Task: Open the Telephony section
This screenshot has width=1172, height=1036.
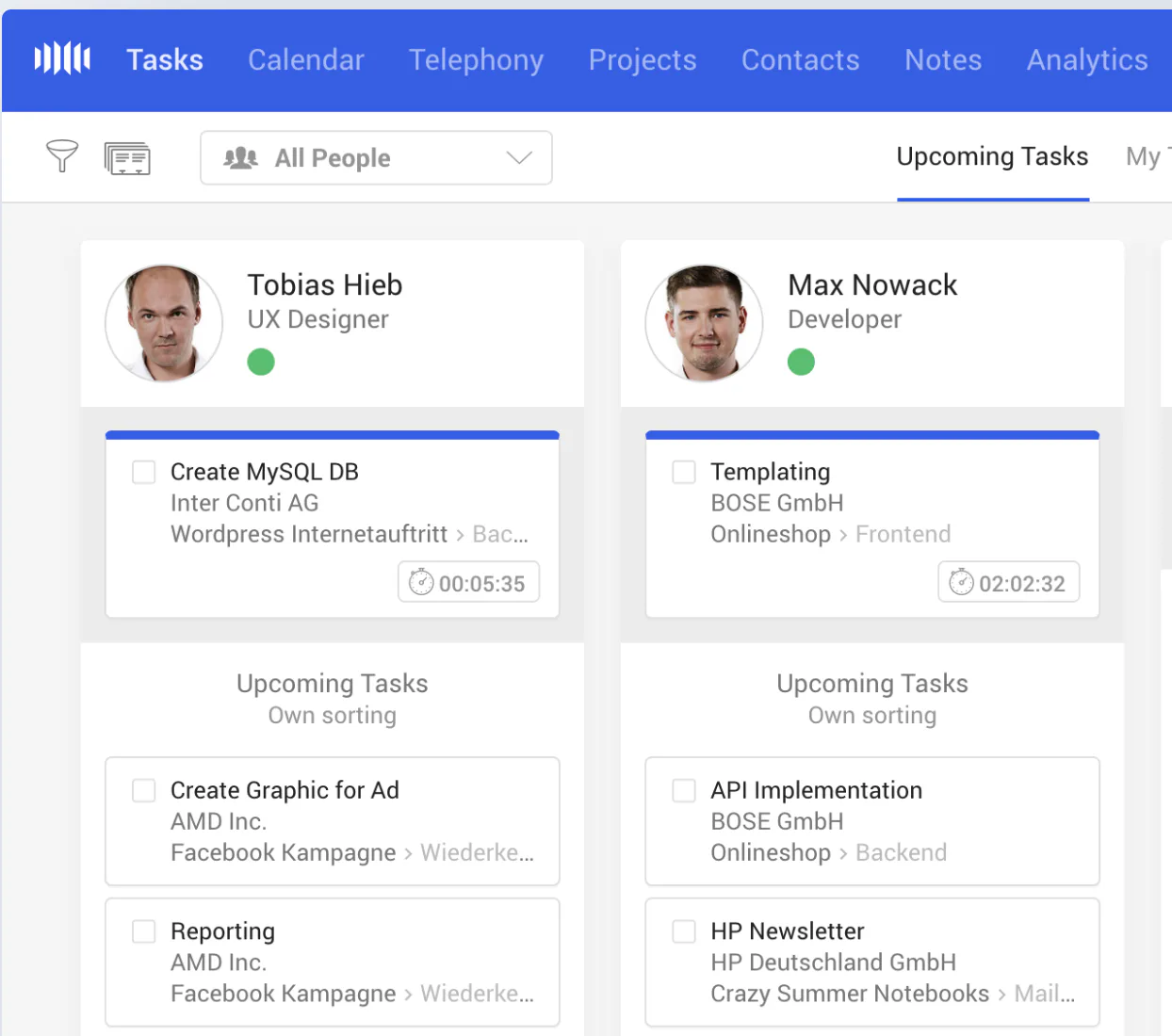Action: tap(476, 59)
